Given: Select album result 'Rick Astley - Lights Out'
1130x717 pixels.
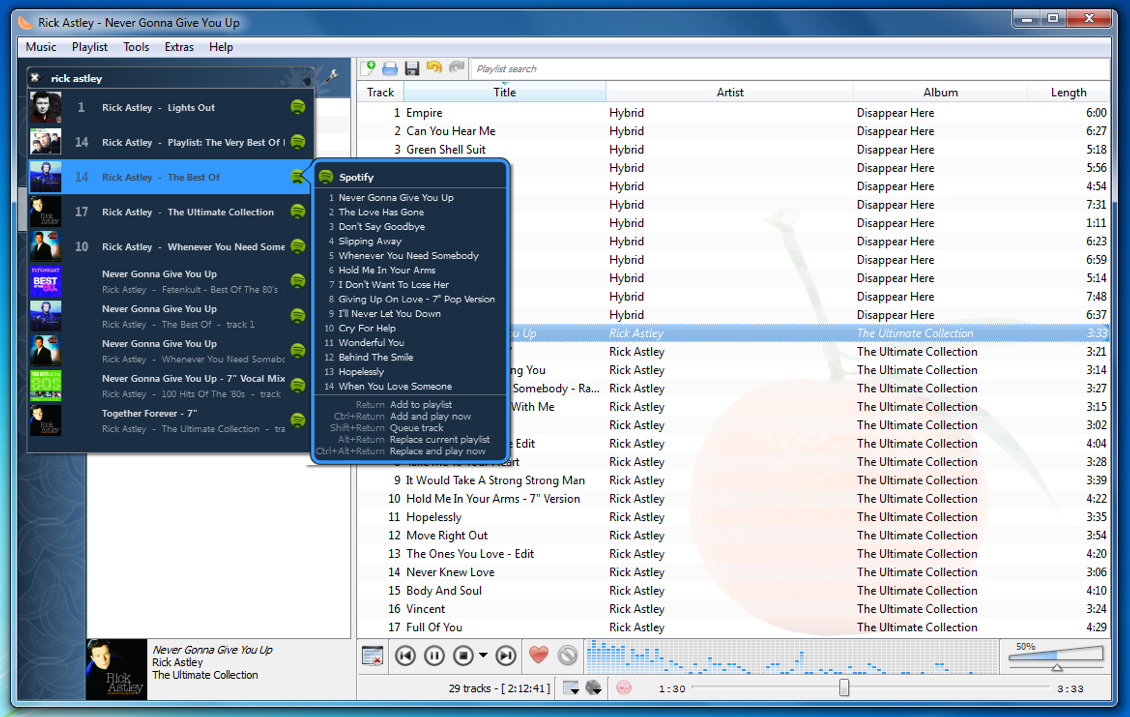Looking at the screenshot, I should click(171, 107).
